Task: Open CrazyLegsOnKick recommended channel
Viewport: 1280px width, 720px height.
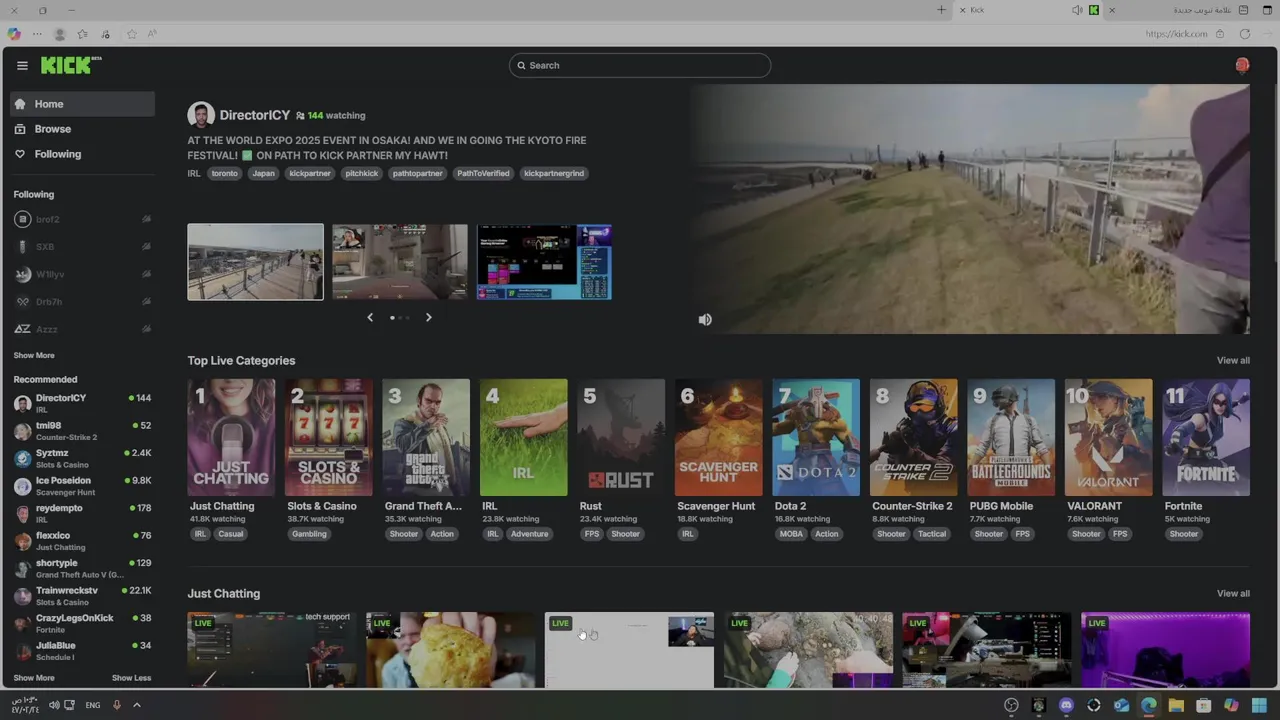Action: point(83,623)
